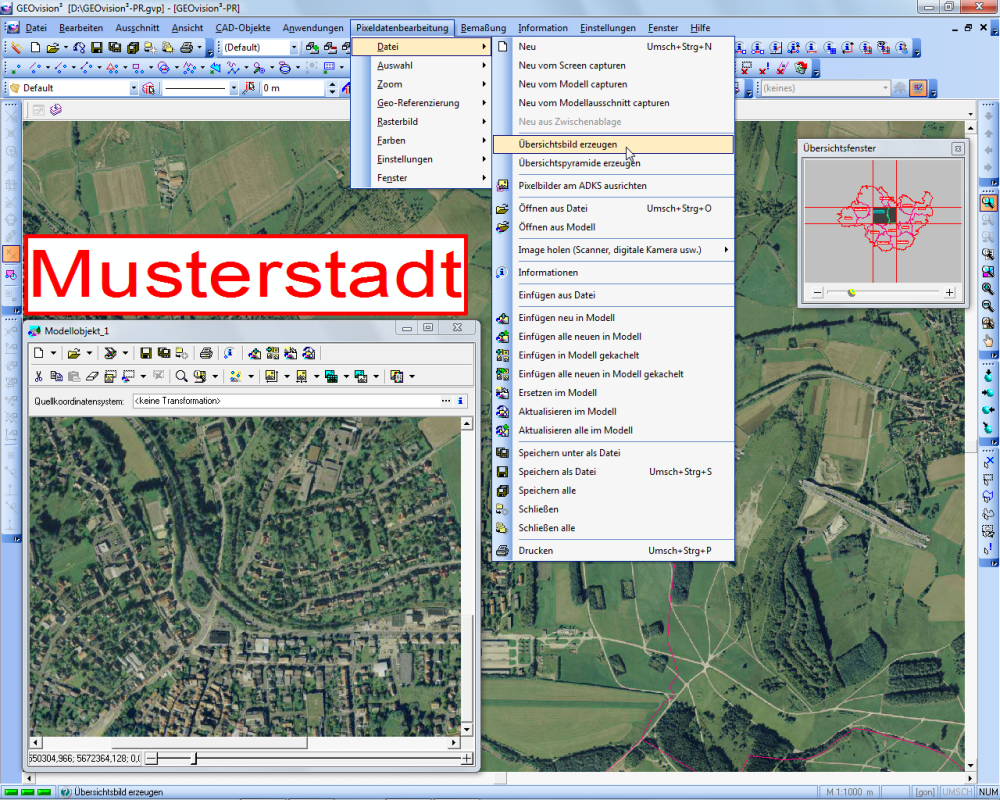Choose Übersichtsbild erzeugen menu entry

pyautogui.click(x=614, y=144)
